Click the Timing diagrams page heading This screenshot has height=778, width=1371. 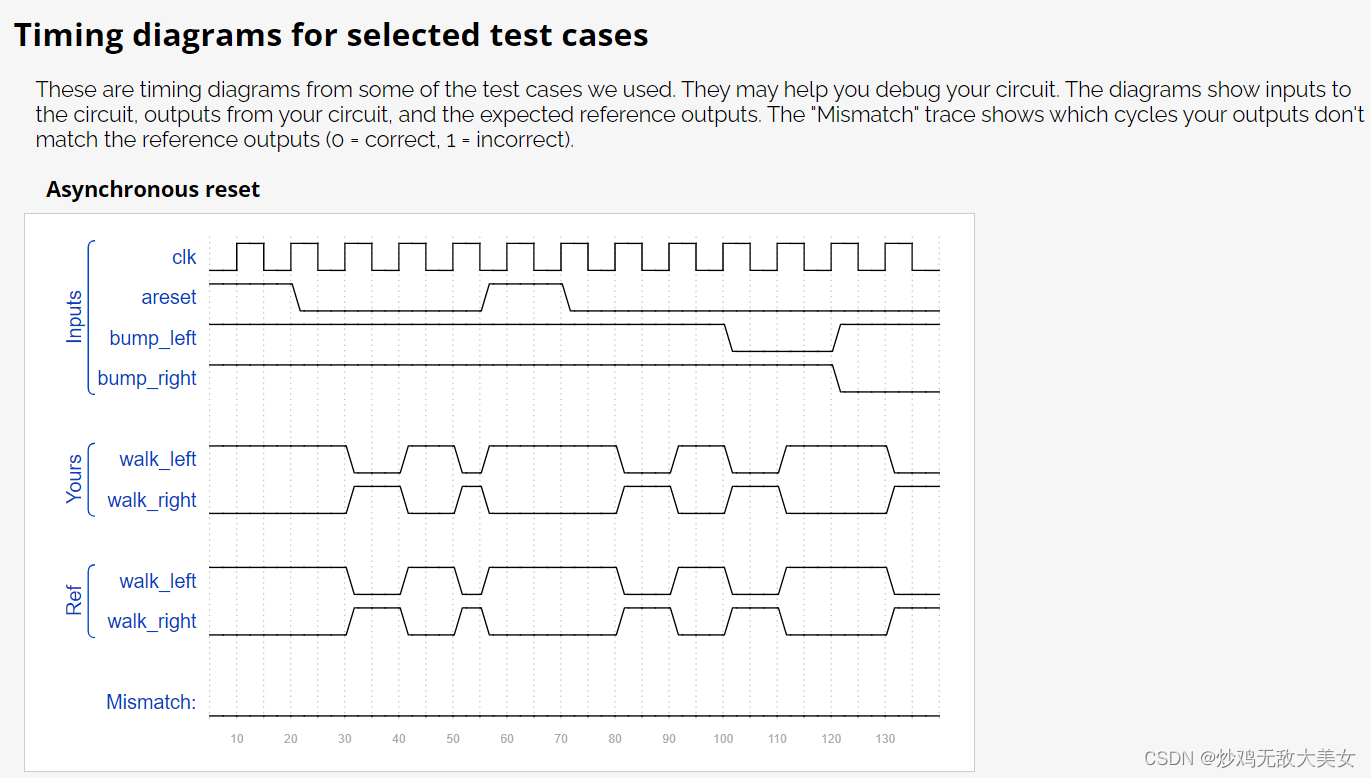point(331,35)
